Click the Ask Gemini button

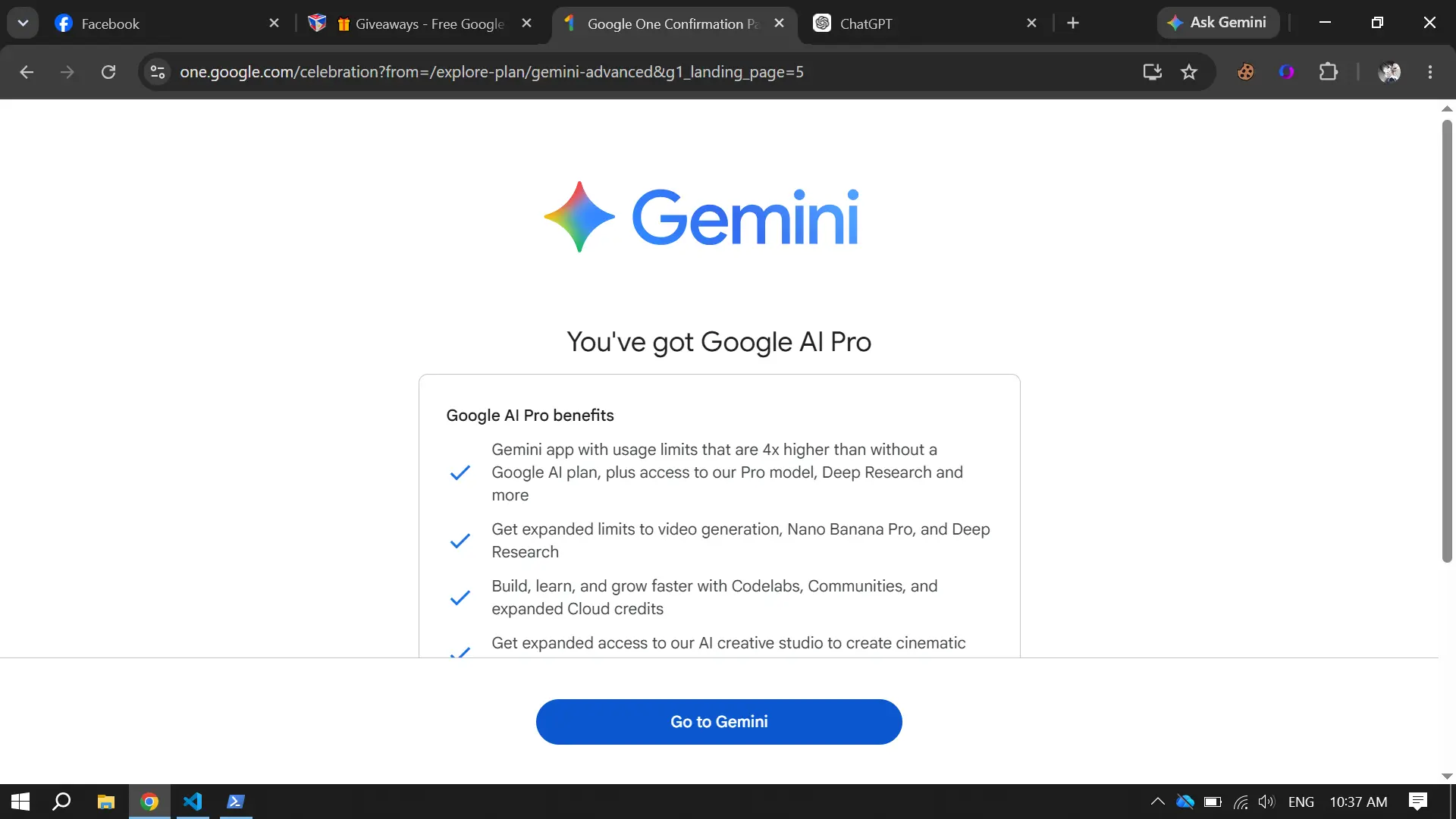(1218, 23)
